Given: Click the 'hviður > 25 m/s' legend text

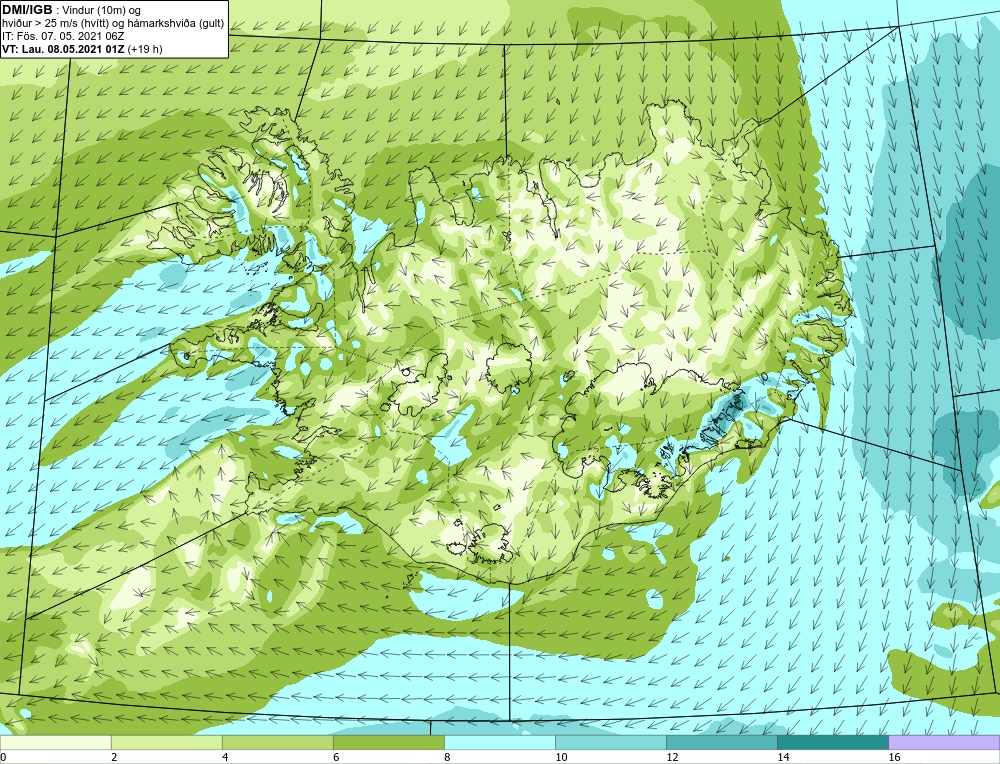Looking at the screenshot, I should [x=38, y=24].
